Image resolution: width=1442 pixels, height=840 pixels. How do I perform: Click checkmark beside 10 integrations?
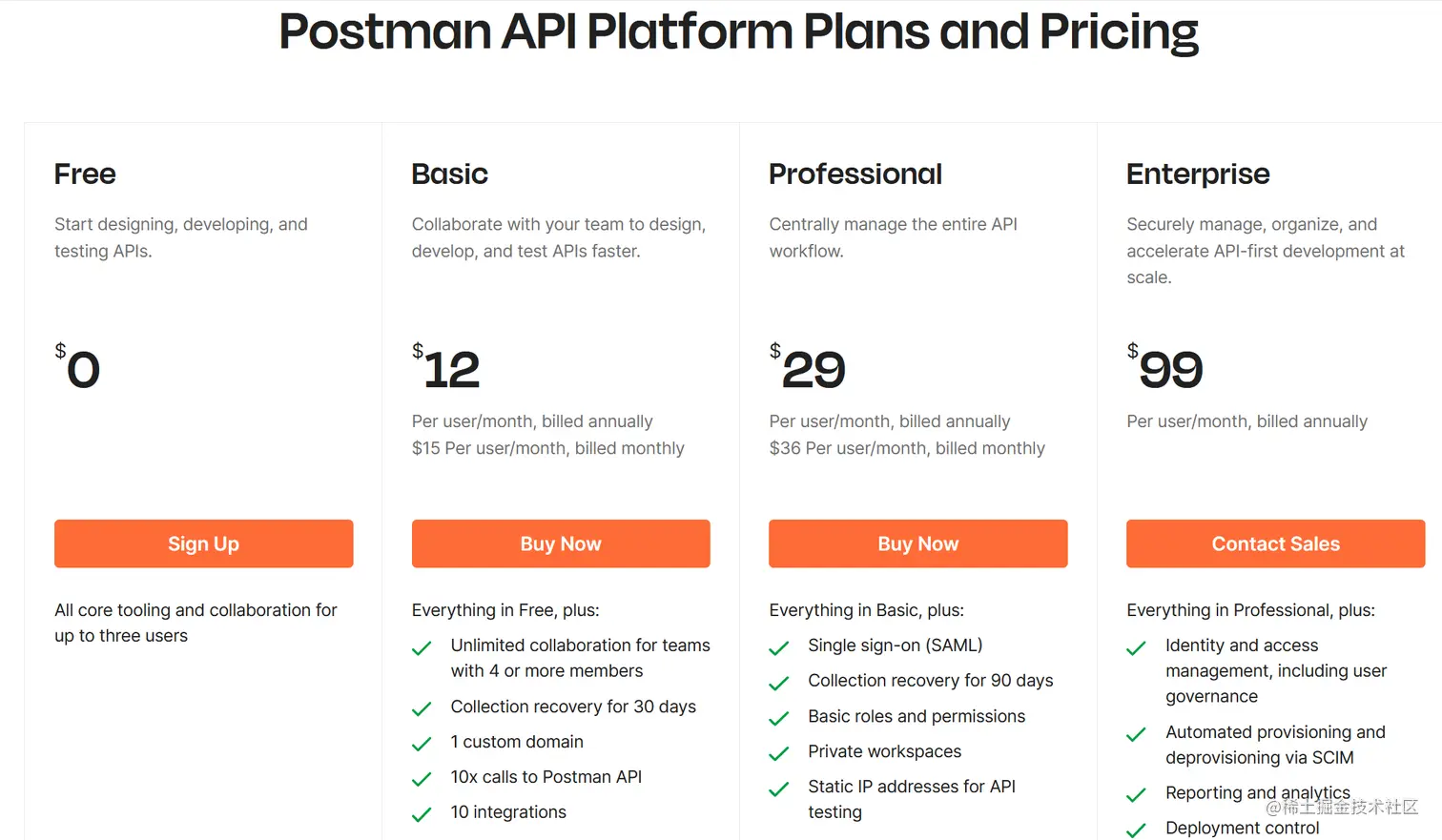pos(422,815)
